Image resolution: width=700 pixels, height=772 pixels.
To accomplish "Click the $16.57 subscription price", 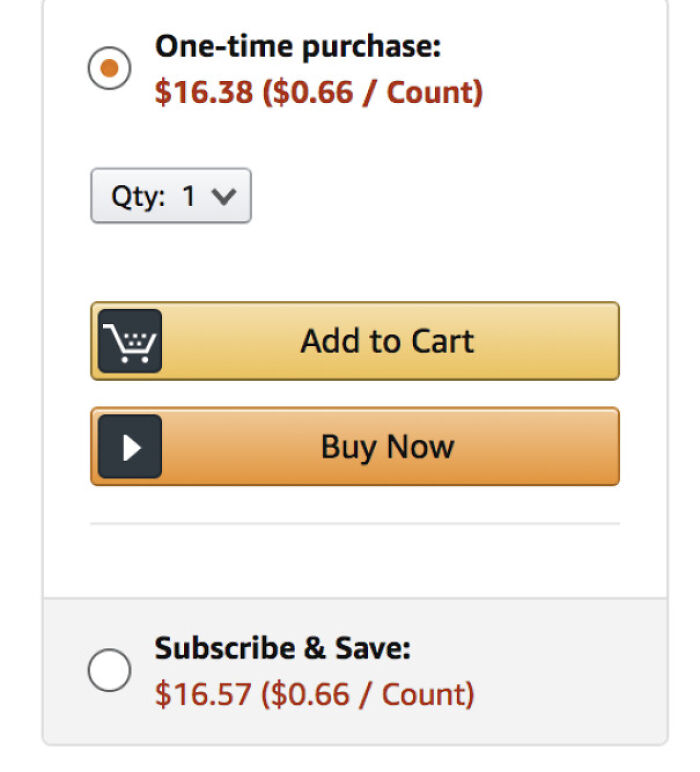I will (x=203, y=694).
